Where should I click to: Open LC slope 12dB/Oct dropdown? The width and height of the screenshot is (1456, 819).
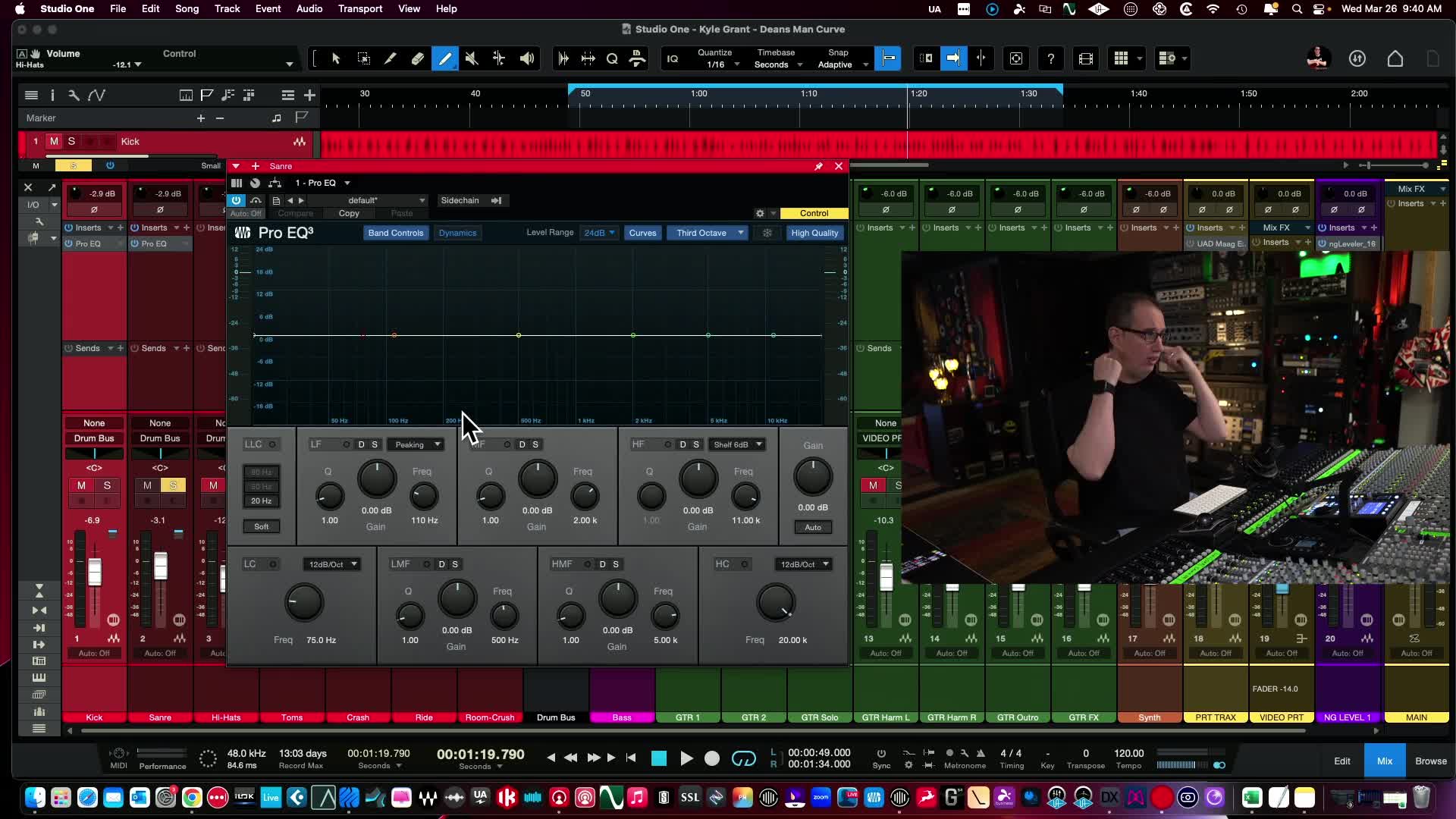pyautogui.click(x=331, y=564)
